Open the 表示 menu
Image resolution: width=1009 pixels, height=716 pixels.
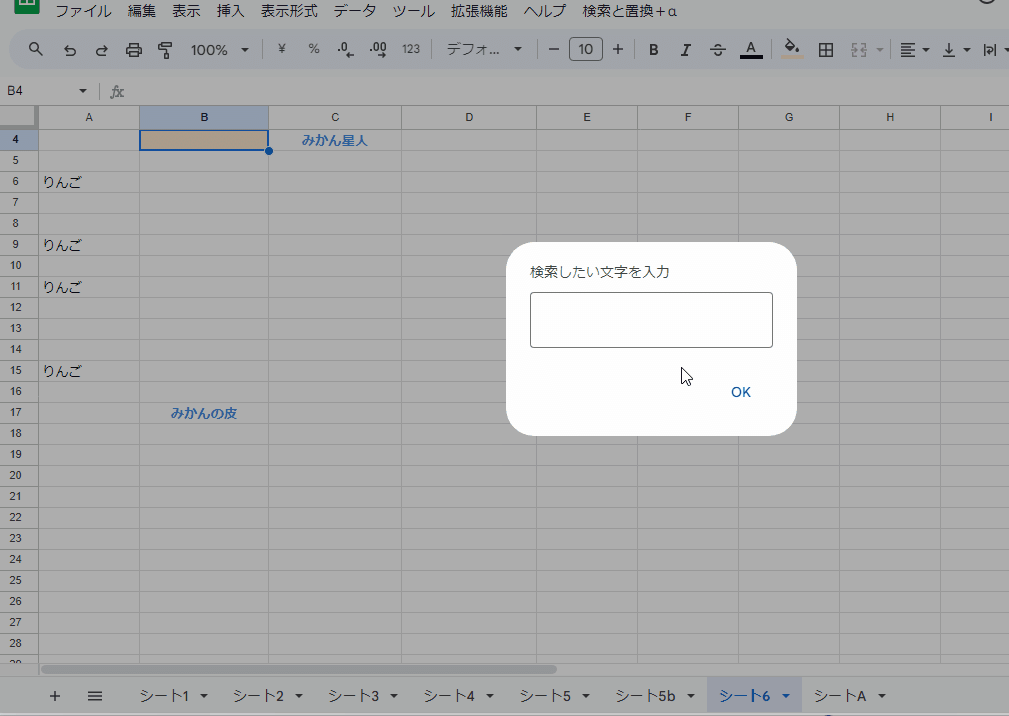[x=186, y=11]
